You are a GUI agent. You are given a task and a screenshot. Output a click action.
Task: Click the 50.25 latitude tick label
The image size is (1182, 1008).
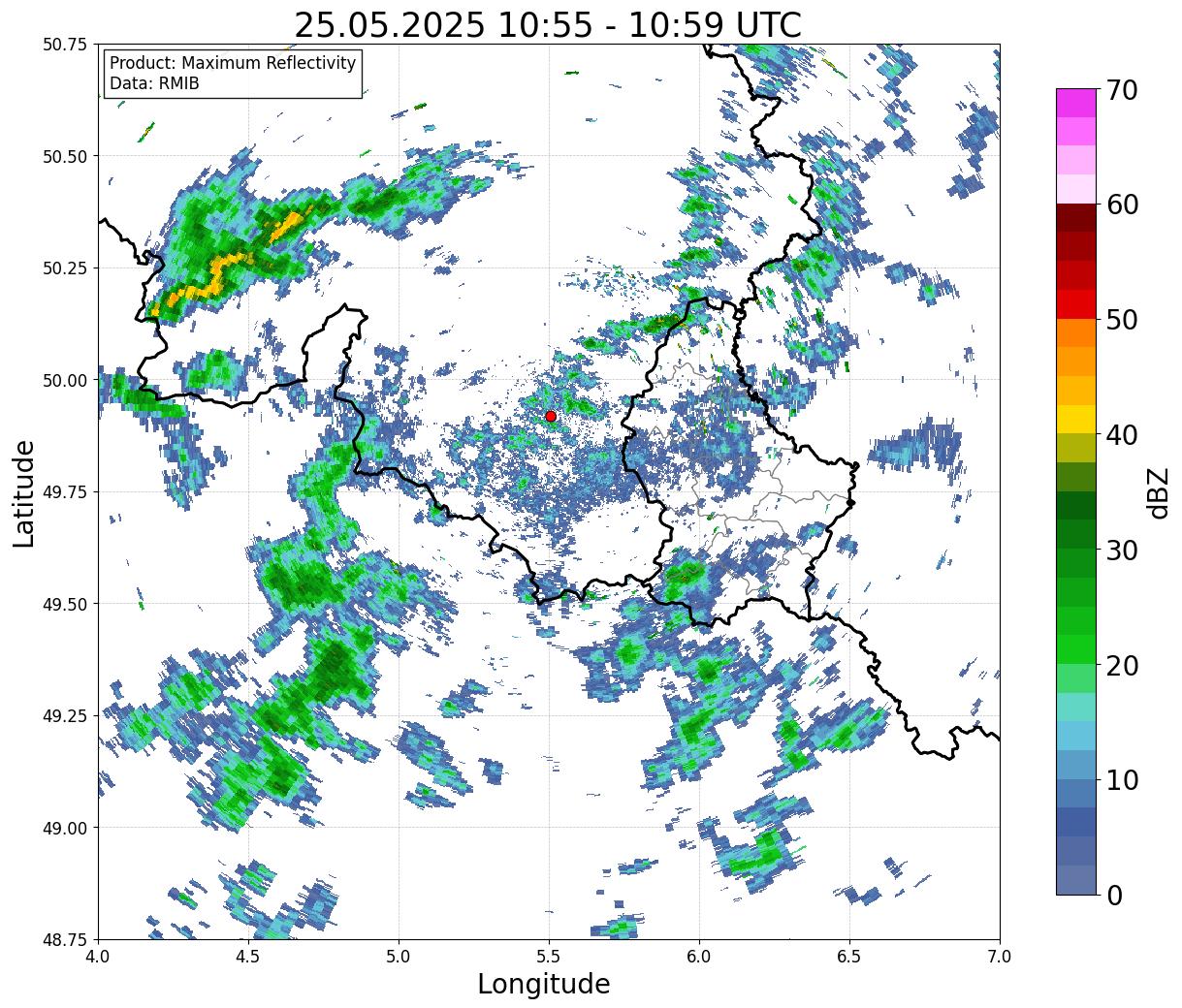click(64, 268)
